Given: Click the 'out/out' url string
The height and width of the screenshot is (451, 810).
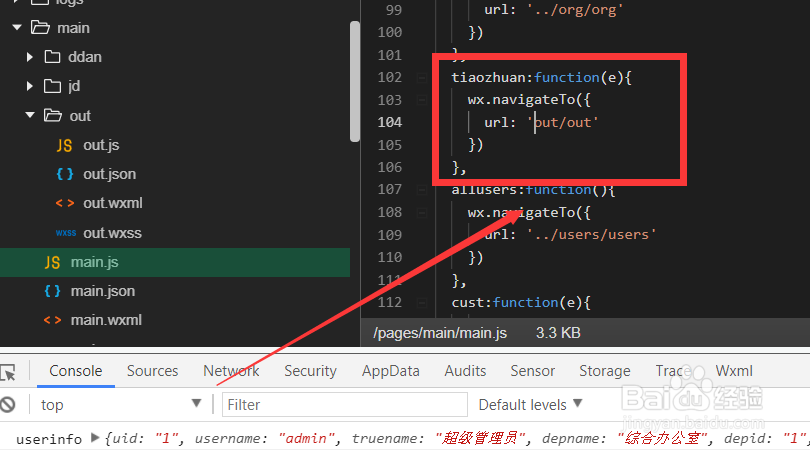Looking at the screenshot, I should (x=563, y=122).
